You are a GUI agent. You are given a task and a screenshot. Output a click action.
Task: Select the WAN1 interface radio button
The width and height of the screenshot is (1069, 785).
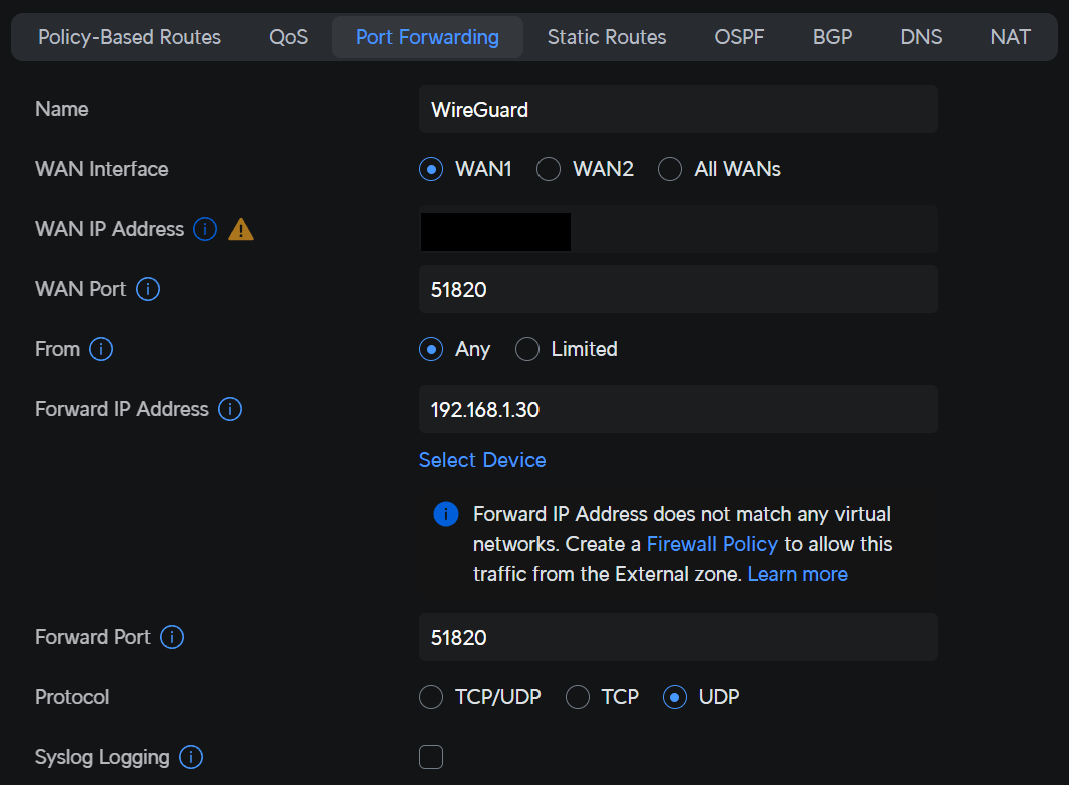(431, 169)
